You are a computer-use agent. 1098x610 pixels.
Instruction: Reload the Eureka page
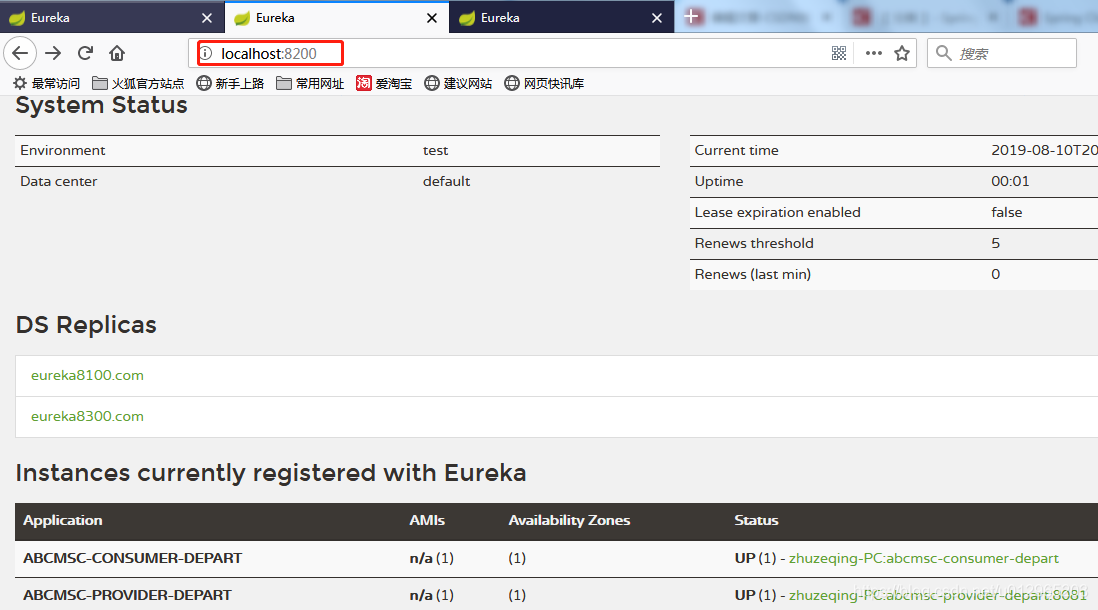click(85, 53)
